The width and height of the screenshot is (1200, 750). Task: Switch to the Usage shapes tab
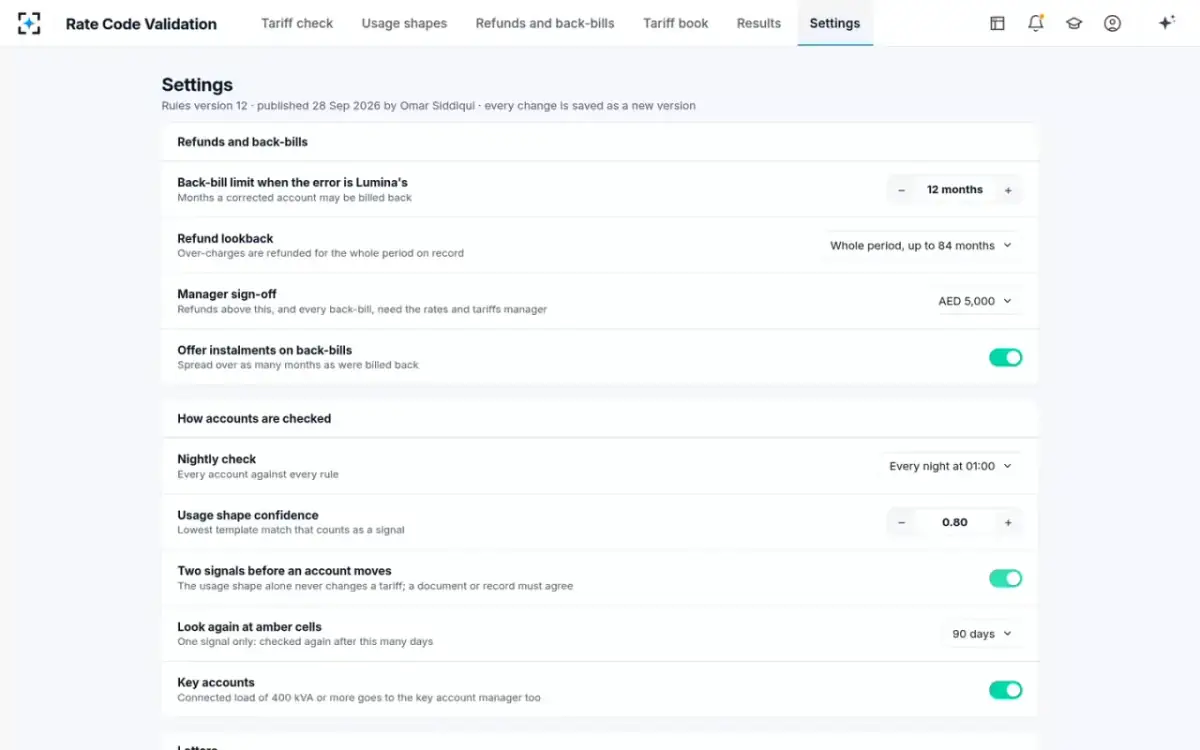click(x=404, y=23)
